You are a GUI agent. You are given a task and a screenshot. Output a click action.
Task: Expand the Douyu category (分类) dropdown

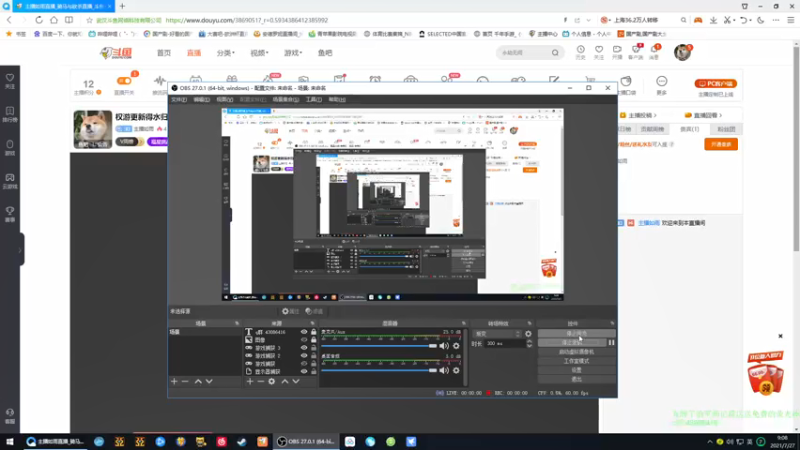[226, 53]
